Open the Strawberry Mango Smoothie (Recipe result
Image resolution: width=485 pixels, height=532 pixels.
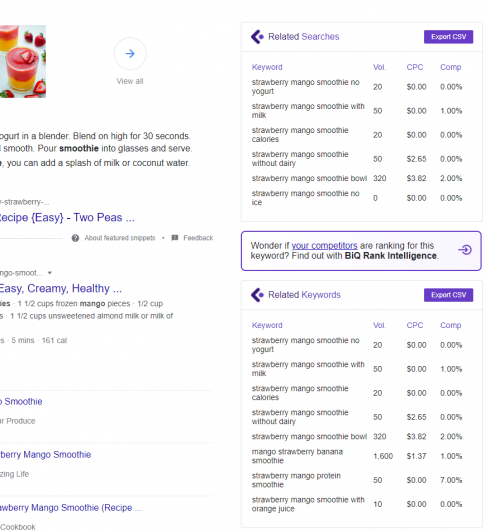coord(71,508)
